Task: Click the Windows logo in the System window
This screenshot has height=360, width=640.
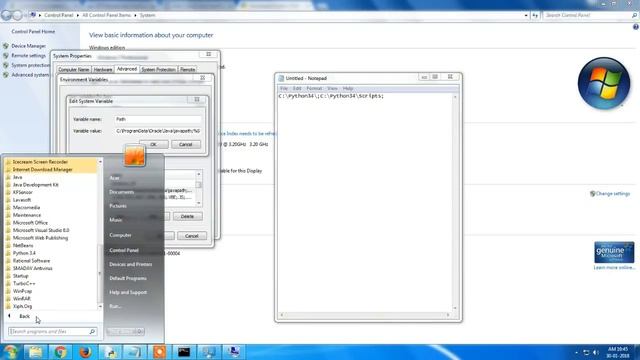Action: (x=604, y=83)
